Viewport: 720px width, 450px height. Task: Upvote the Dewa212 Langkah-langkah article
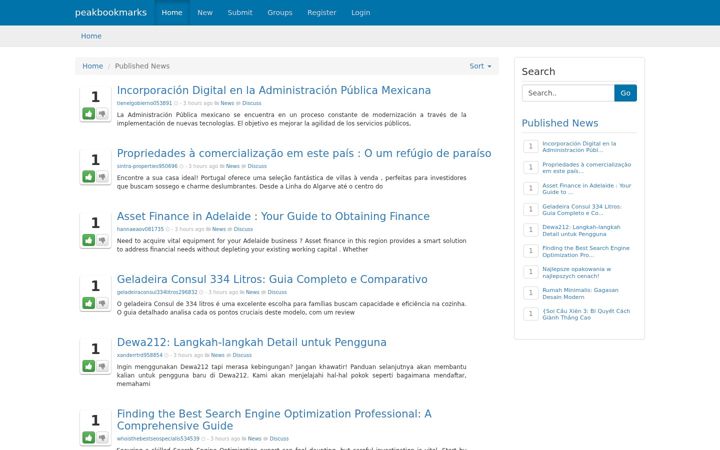89,366
